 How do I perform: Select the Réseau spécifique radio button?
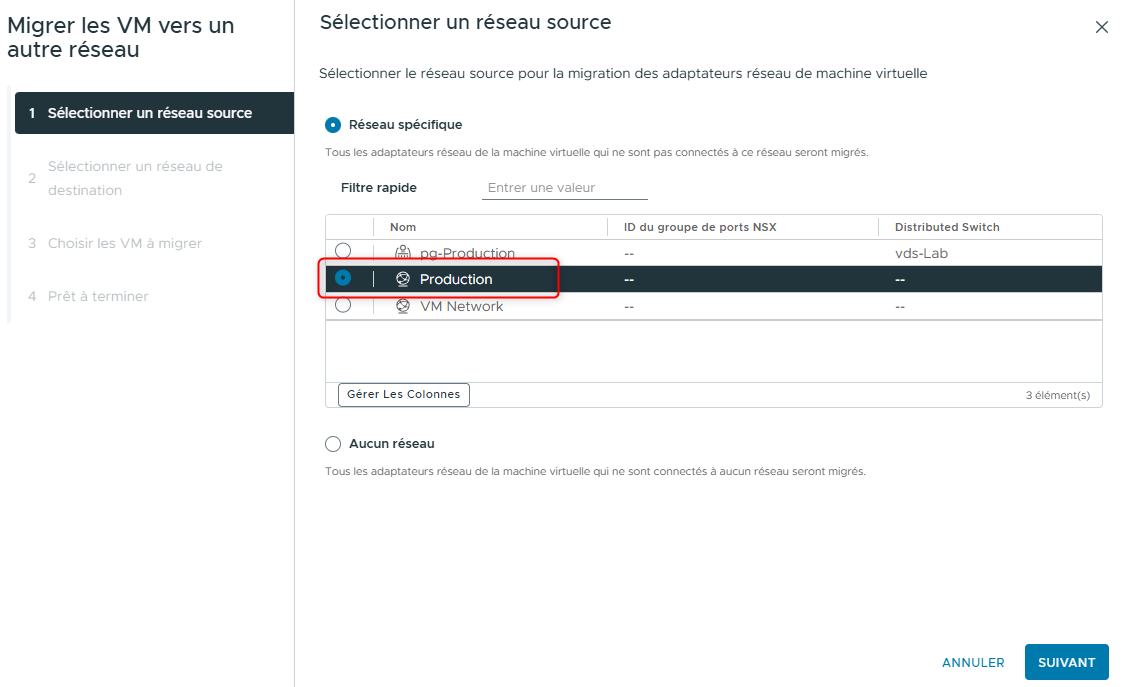click(332, 124)
